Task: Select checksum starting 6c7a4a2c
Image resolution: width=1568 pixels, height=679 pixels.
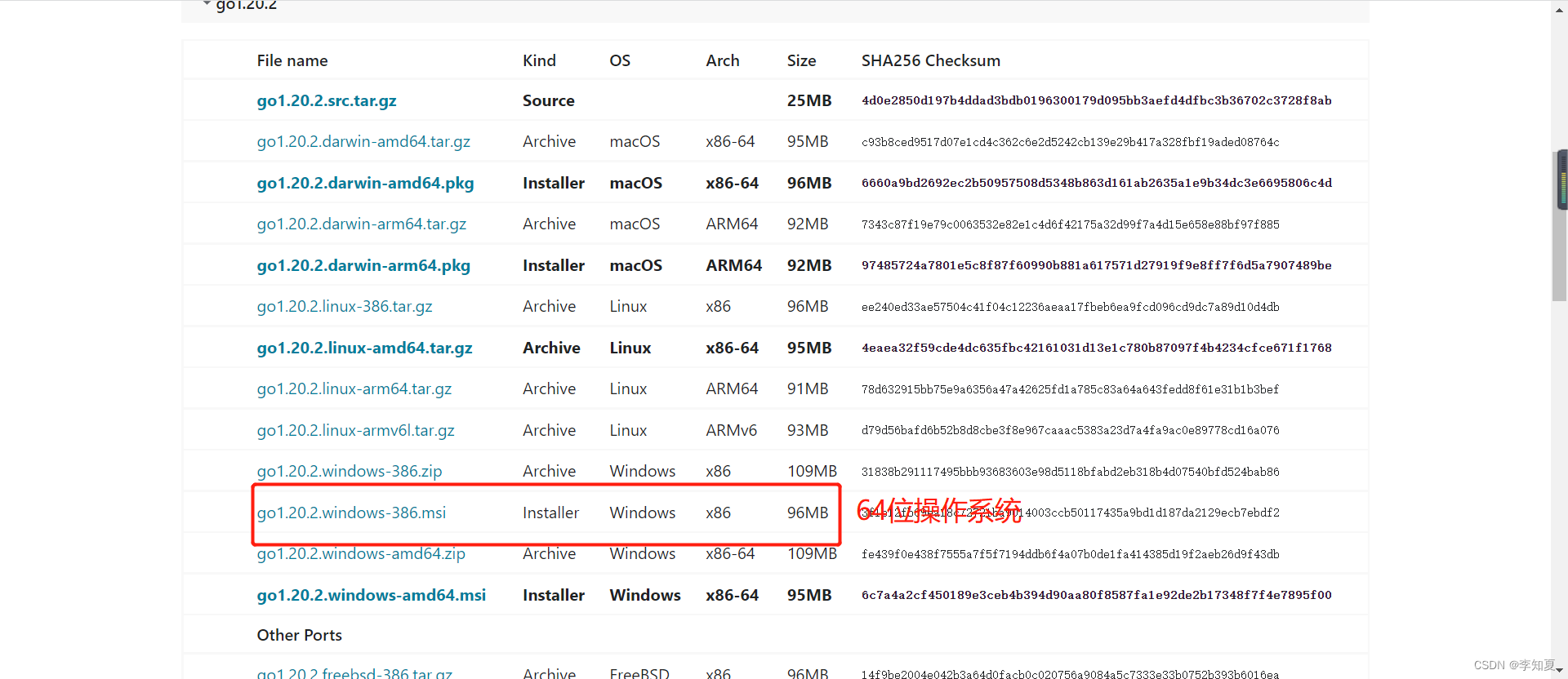Action: pos(1097,595)
